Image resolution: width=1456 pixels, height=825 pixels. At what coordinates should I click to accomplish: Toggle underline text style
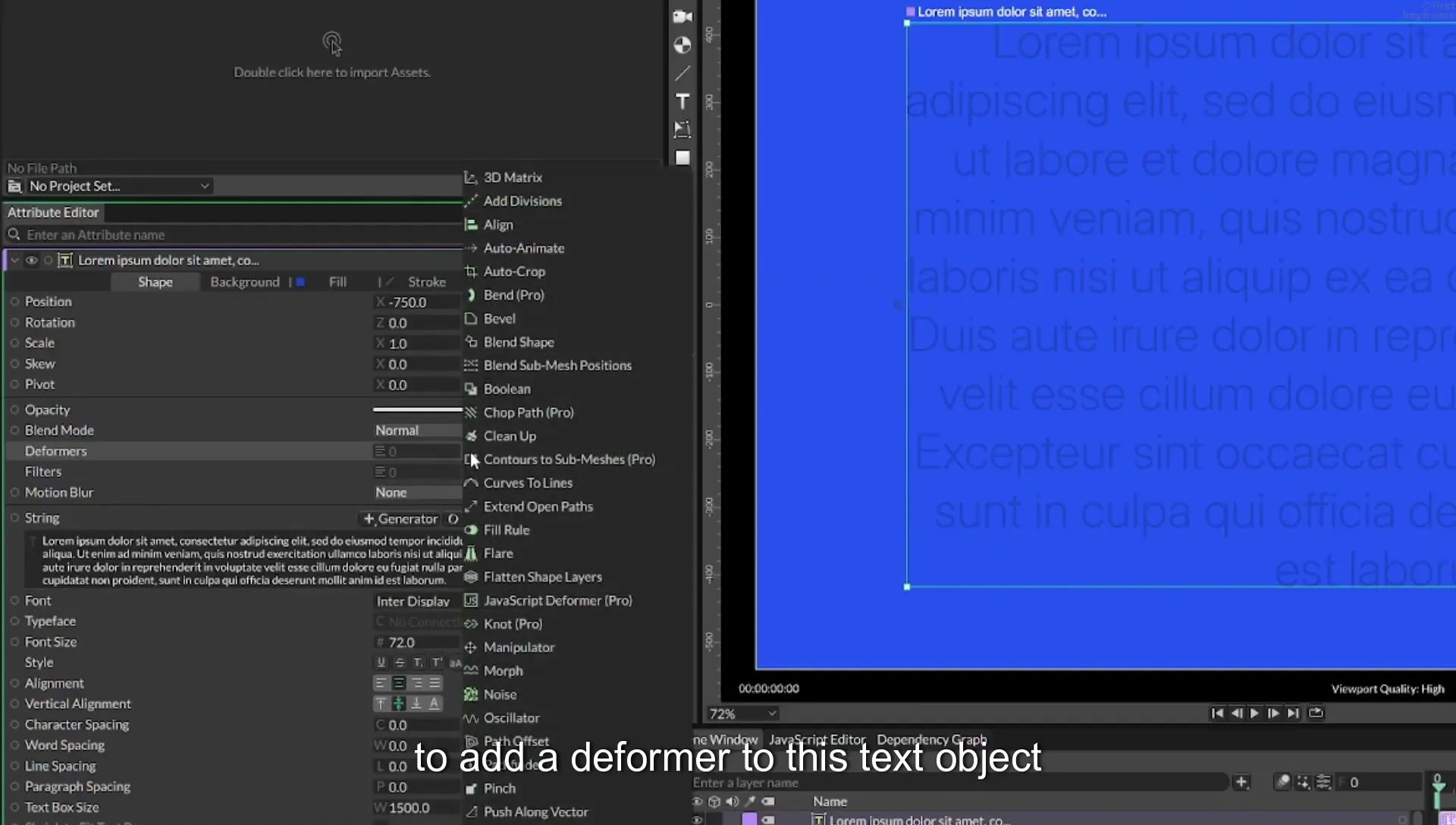(x=381, y=663)
